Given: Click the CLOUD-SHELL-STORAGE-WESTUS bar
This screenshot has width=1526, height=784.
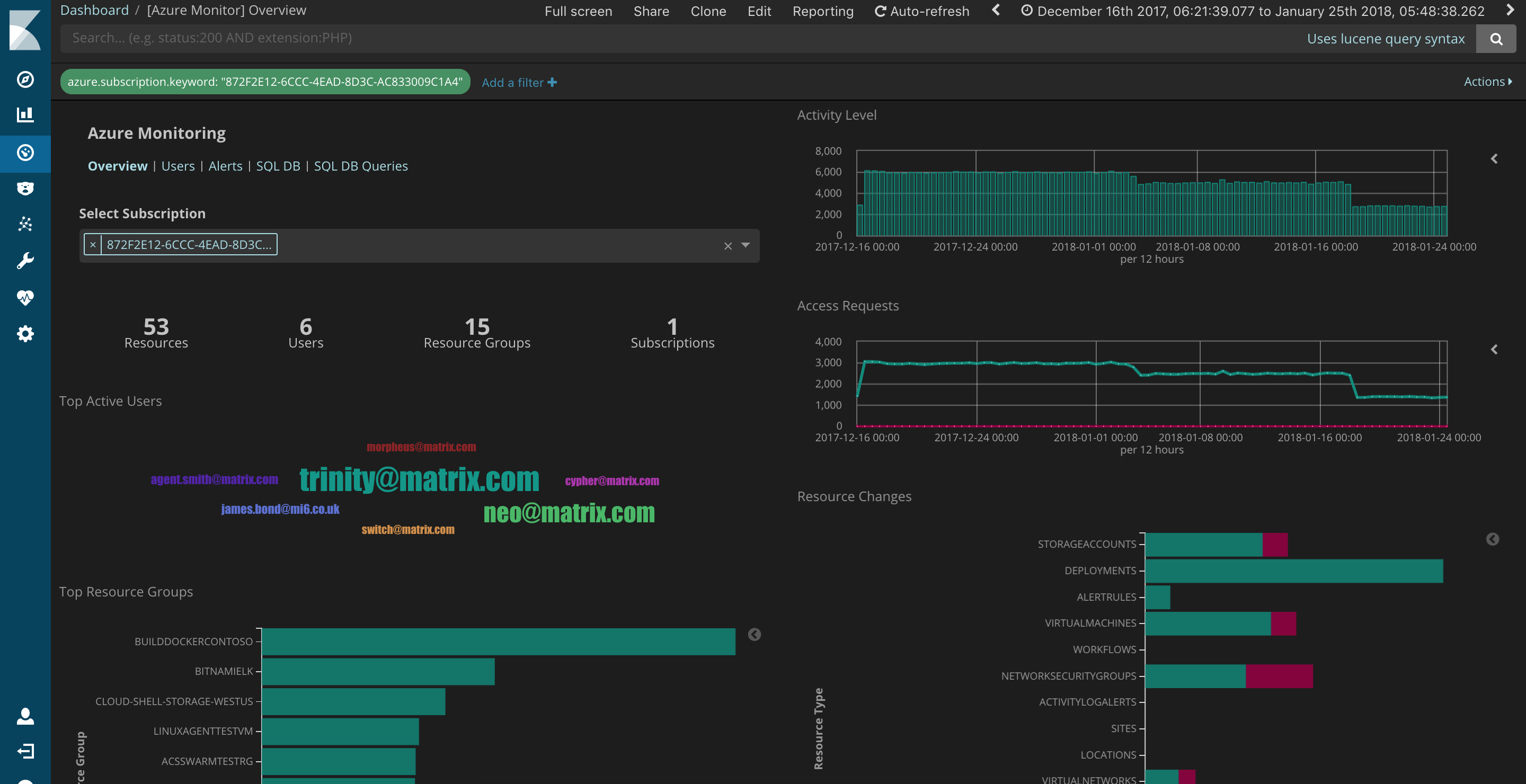Looking at the screenshot, I should click(353, 702).
